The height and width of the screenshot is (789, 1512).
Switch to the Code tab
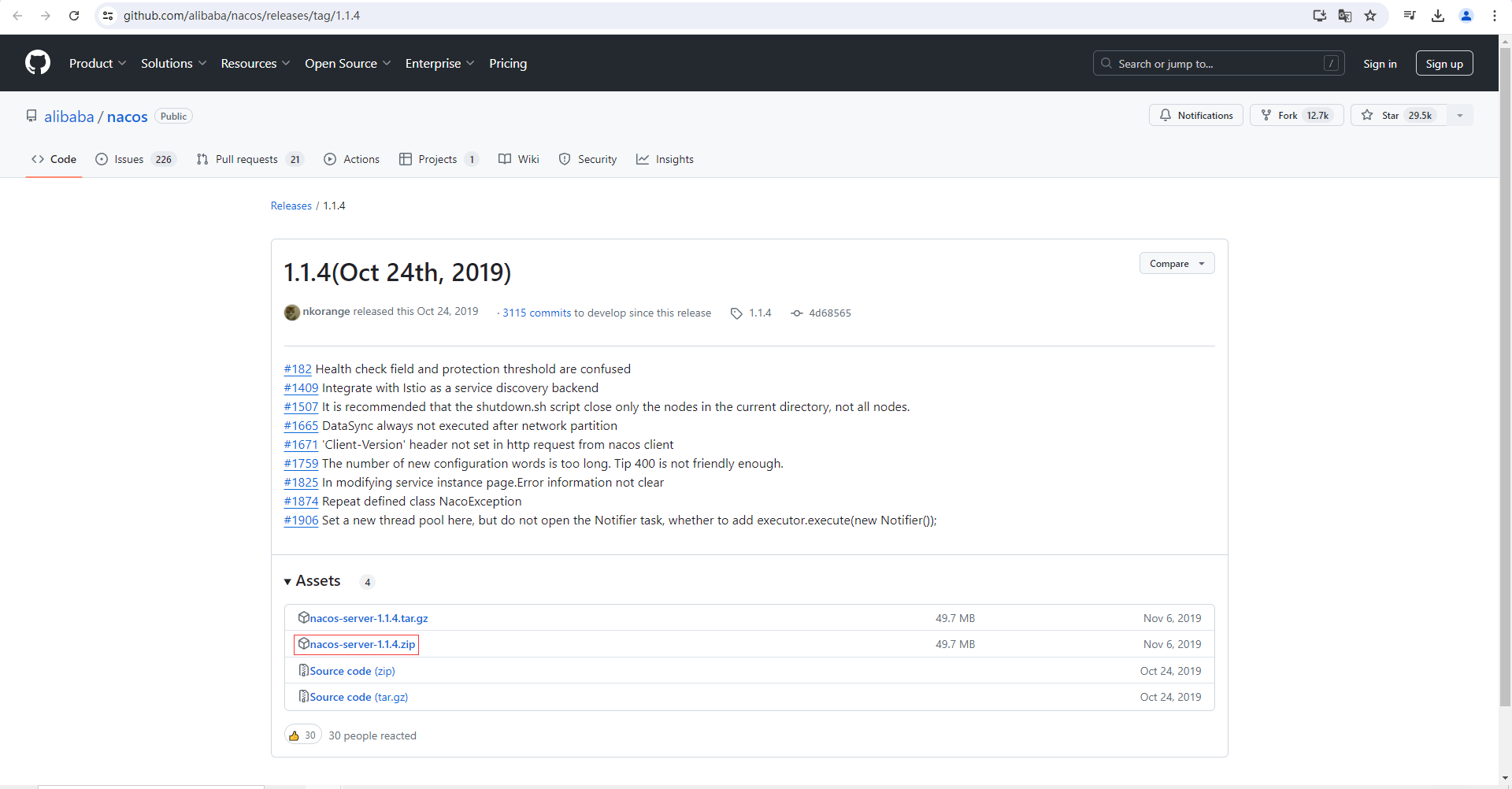[x=54, y=159]
